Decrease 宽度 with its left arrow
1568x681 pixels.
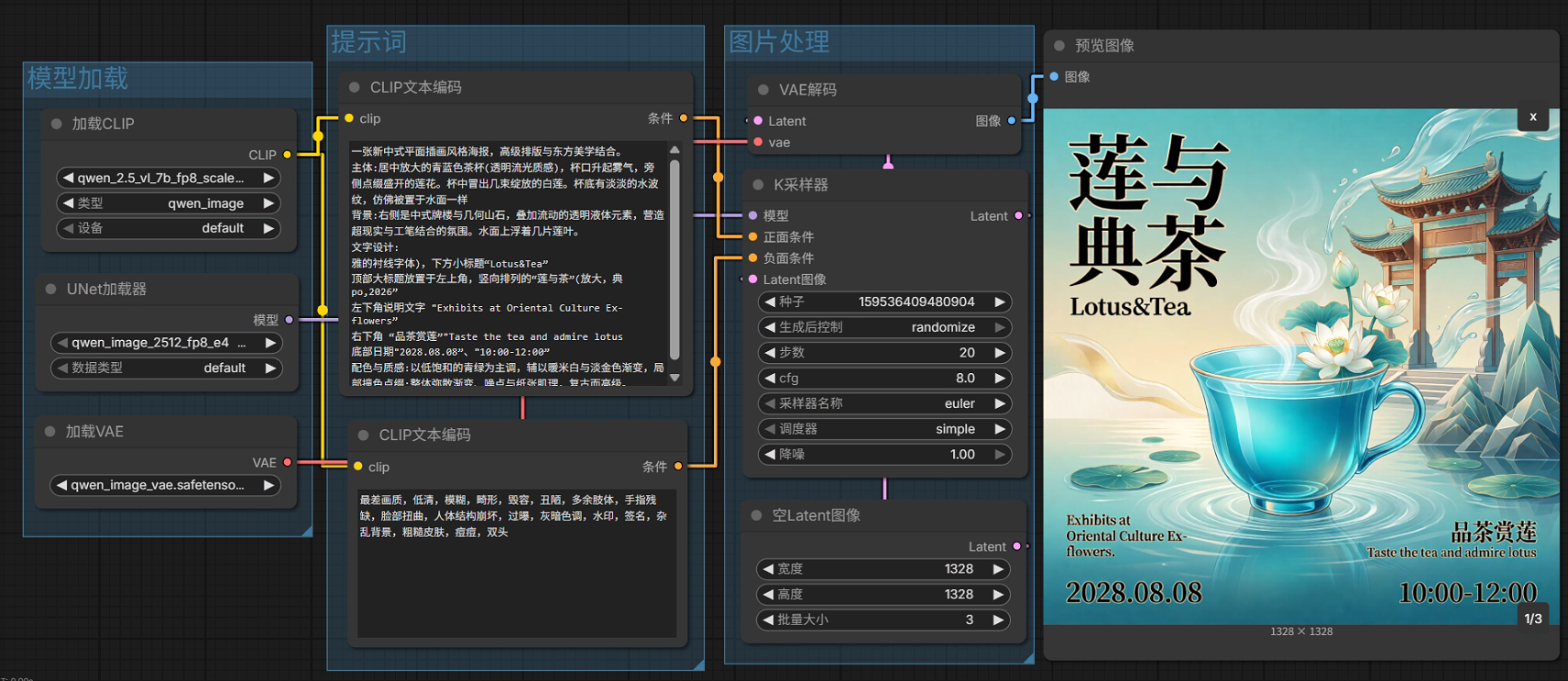coord(769,569)
